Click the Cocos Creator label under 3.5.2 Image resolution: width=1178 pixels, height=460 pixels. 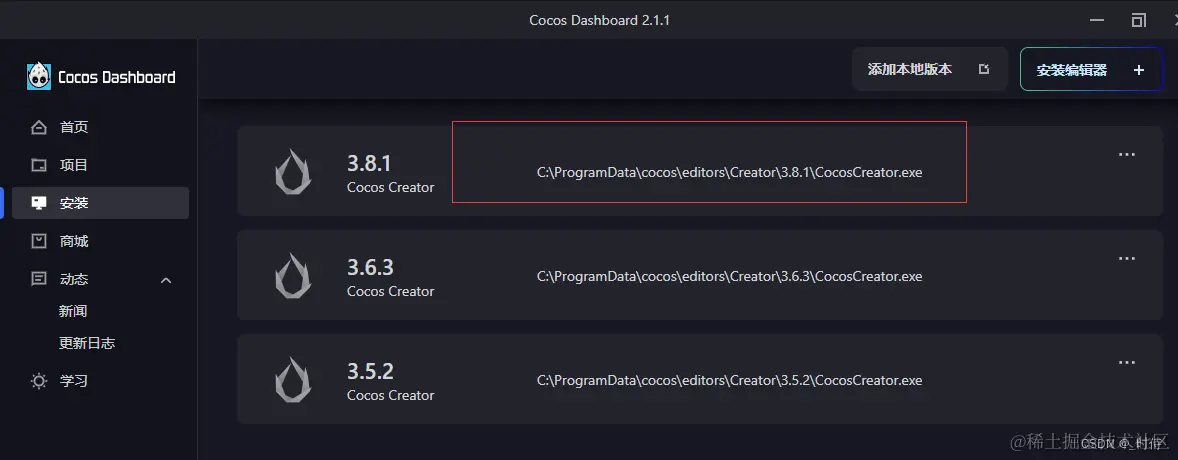(x=391, y=395)
